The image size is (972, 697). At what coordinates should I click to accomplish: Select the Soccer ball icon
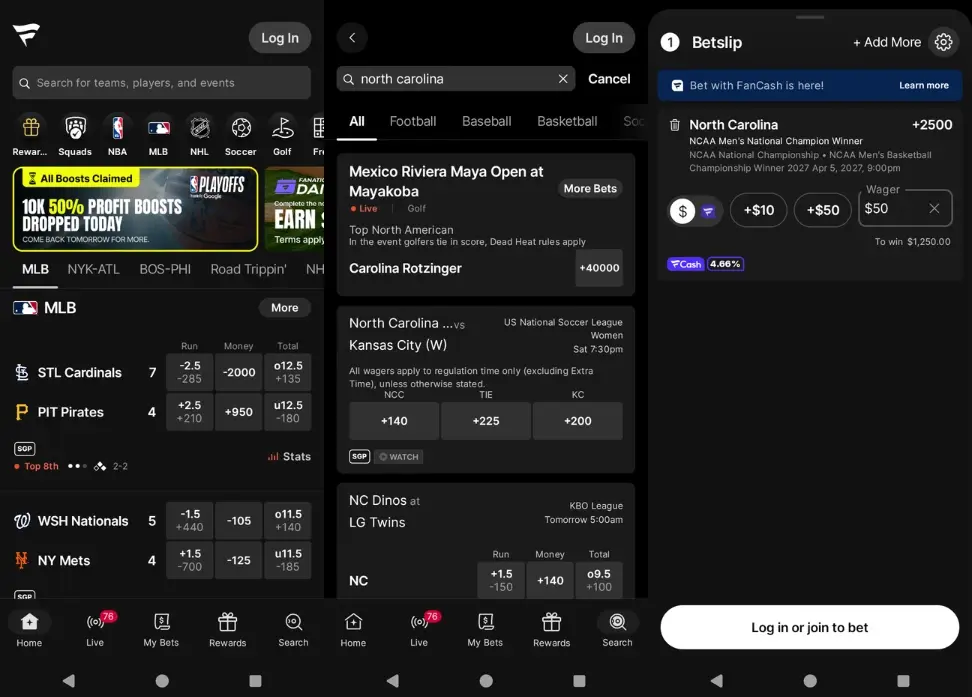pos(241,128)
